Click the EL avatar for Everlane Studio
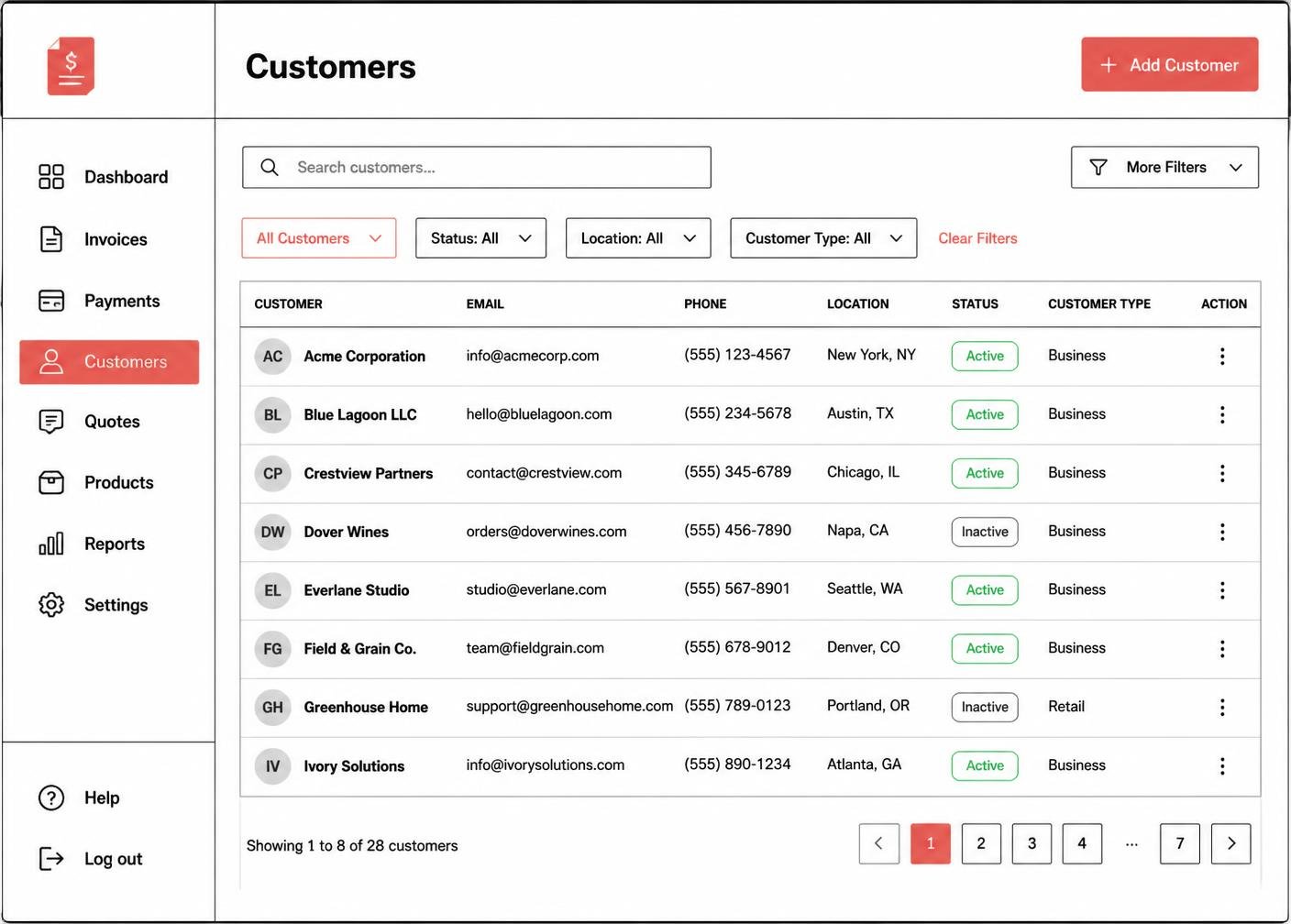Screen dimensions: 1291x924 point(272,590)
